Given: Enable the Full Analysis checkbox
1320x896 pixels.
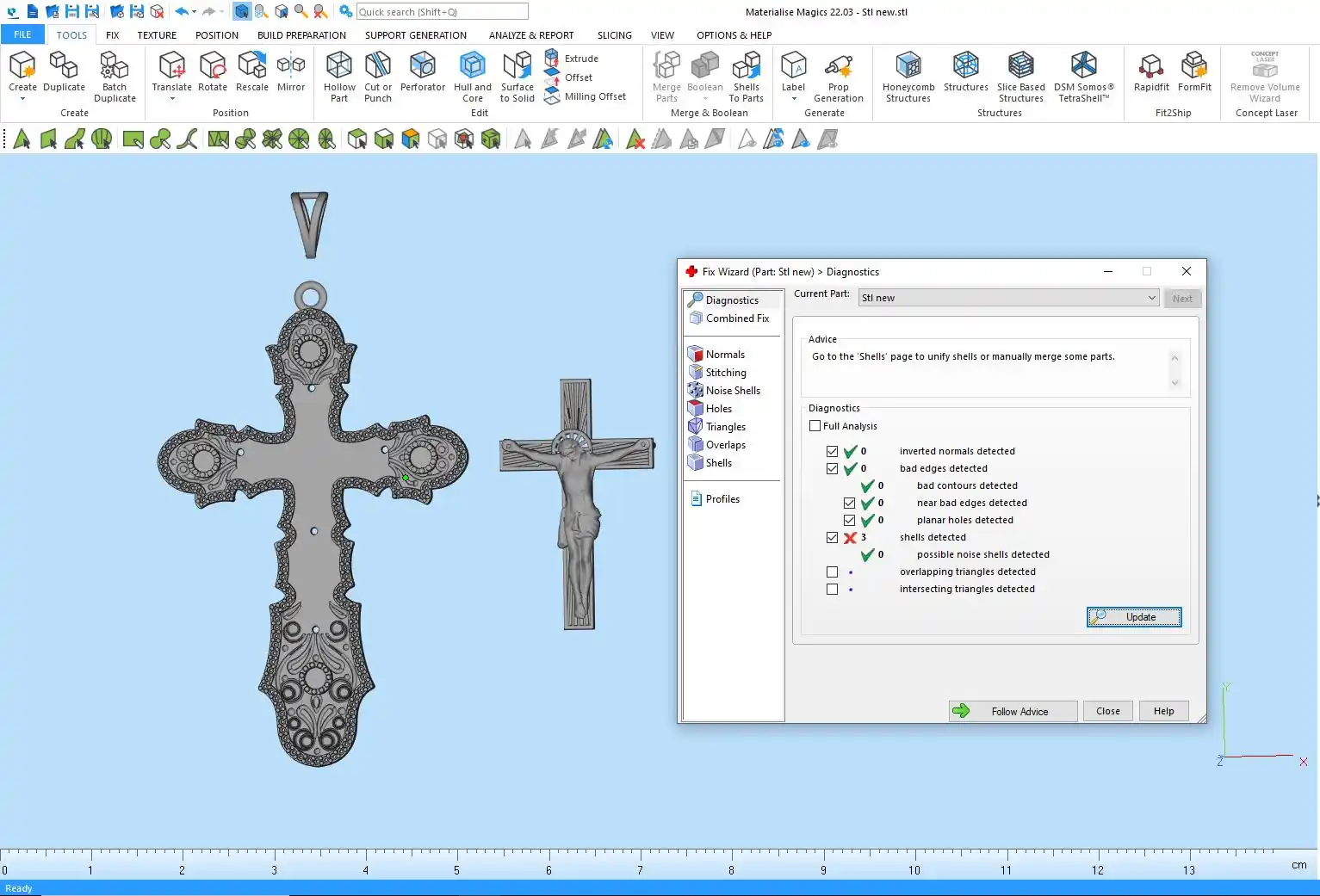Looking at the screenshot, I should click(x=815, y=426).
